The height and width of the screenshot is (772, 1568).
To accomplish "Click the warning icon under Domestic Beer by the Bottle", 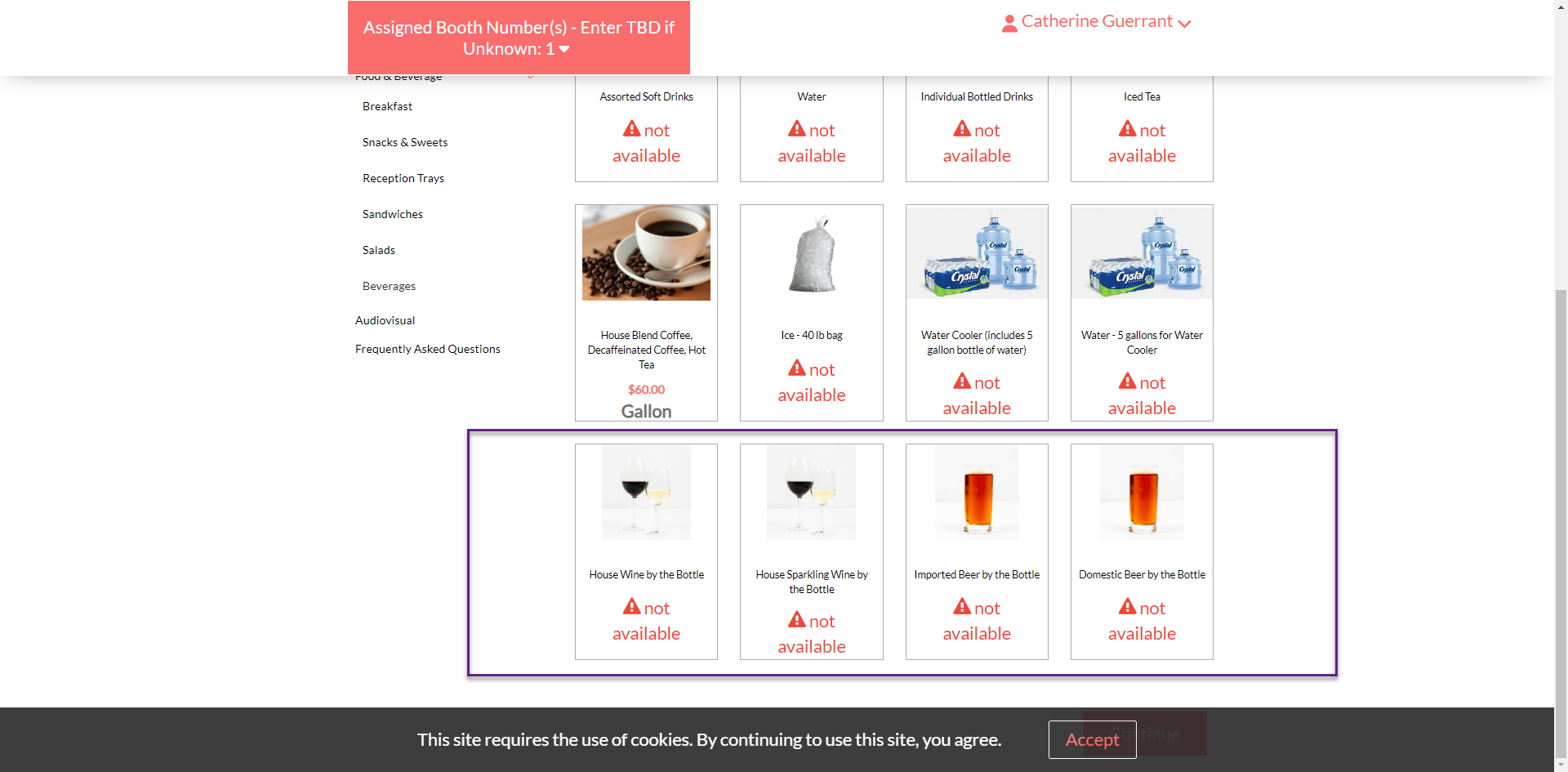I will coord(1128,607).
